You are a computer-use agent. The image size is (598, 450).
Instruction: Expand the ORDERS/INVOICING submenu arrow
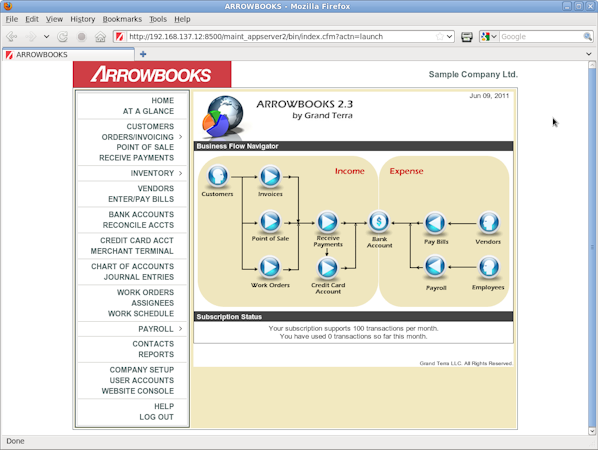coord(180,137)
